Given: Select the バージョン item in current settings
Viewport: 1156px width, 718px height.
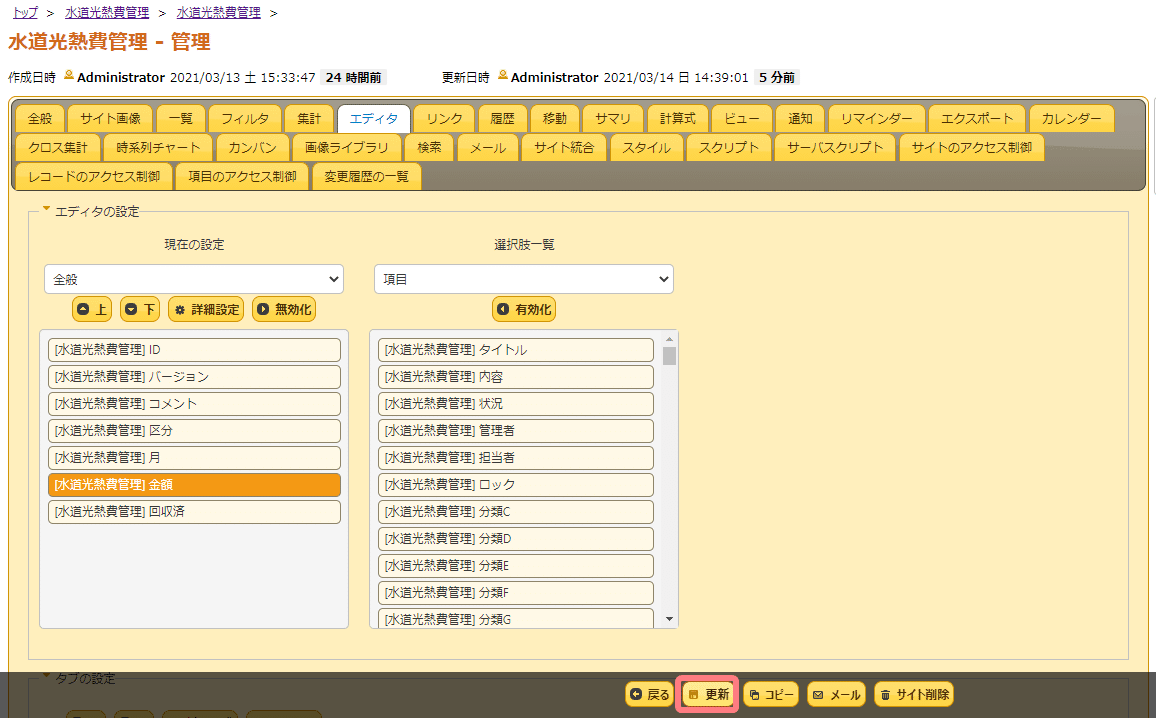Looking at the screenshot, I should [x=195, y=377].
